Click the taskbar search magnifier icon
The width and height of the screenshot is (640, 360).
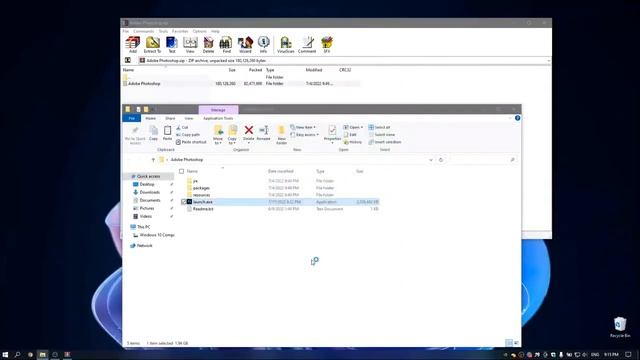click(x=18, y=355)
